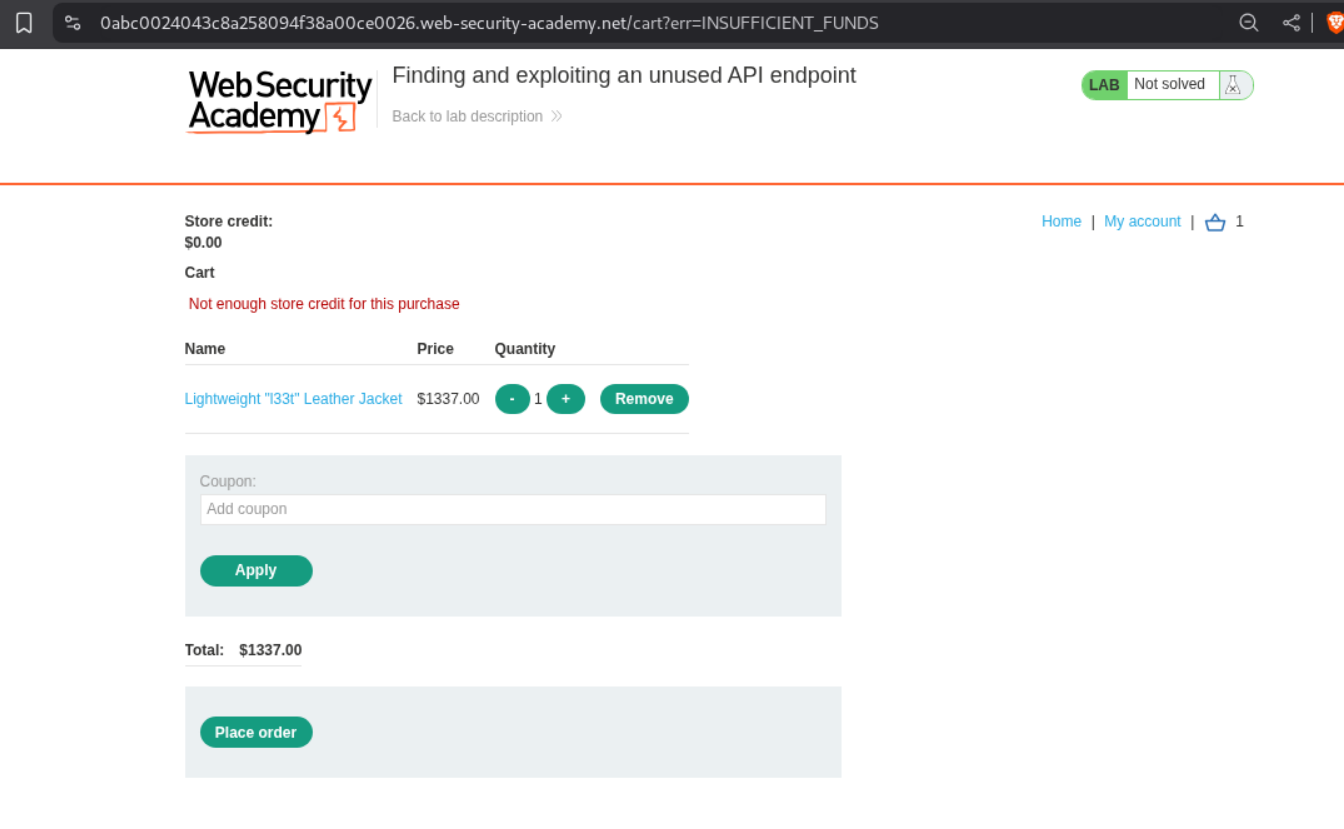
Task: Open the Brave Shields lion icon
Action: 1334,22
